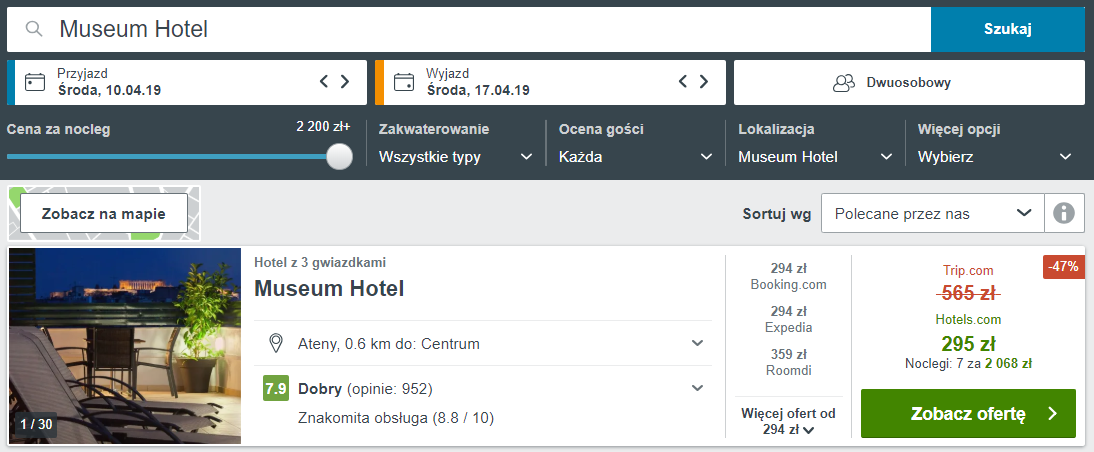The height and width of the screenshot is (452, 1094).
Task: Click the check-out calendar icon
Action: click(x=404, y=82)
